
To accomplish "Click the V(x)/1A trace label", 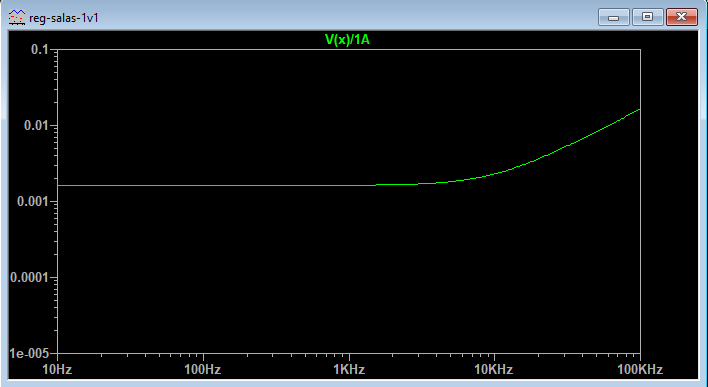I will pyautogui.click(x=347, y=40).
